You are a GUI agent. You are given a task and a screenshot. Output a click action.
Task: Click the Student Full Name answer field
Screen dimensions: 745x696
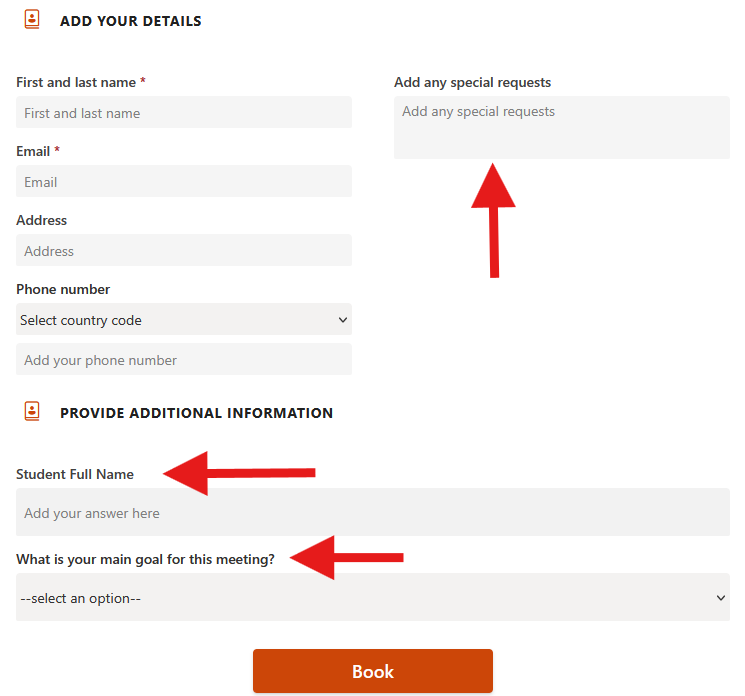point(372,513)
